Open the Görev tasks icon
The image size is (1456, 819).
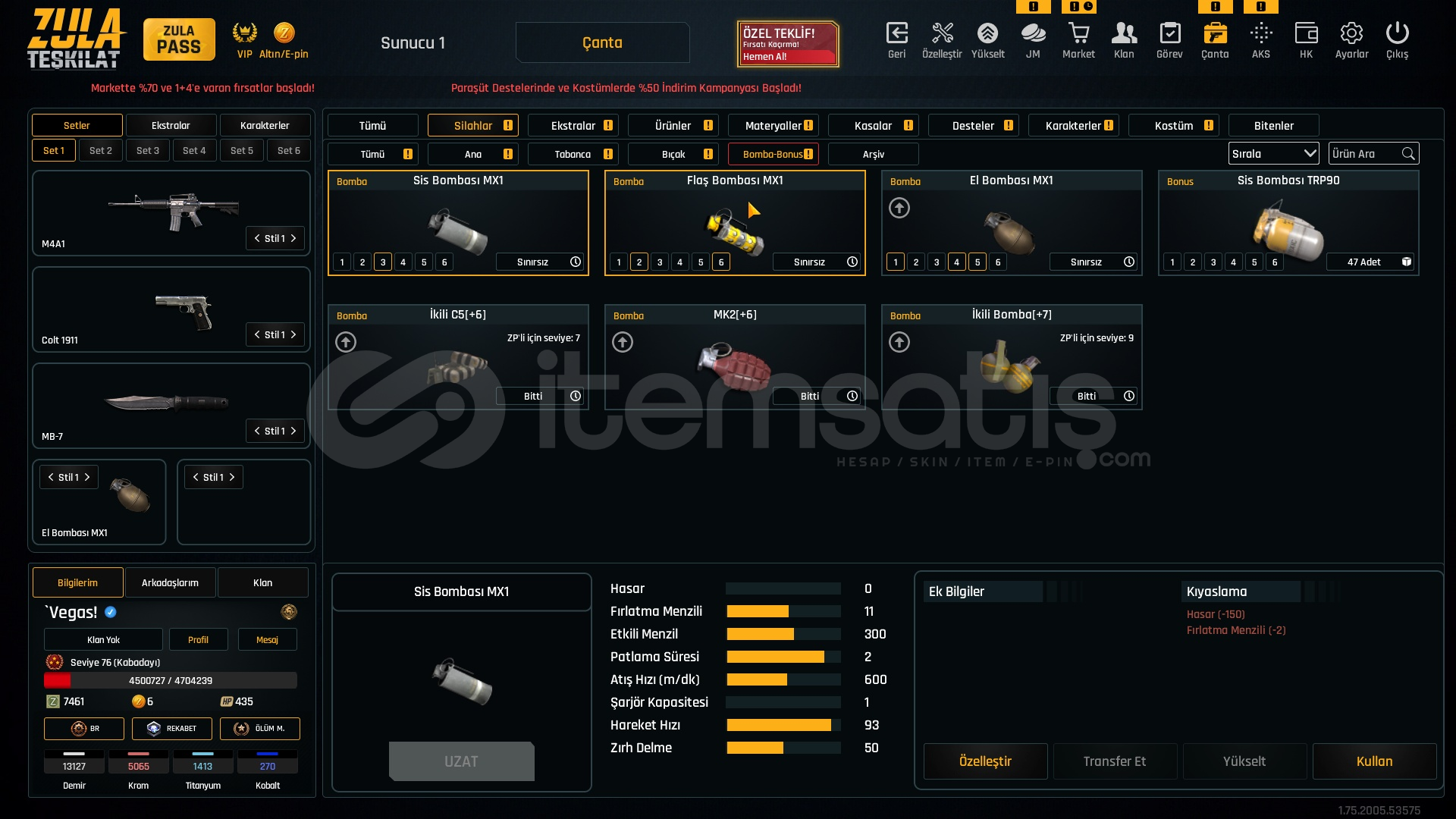pyautogui.click(x=1169, y=33)
